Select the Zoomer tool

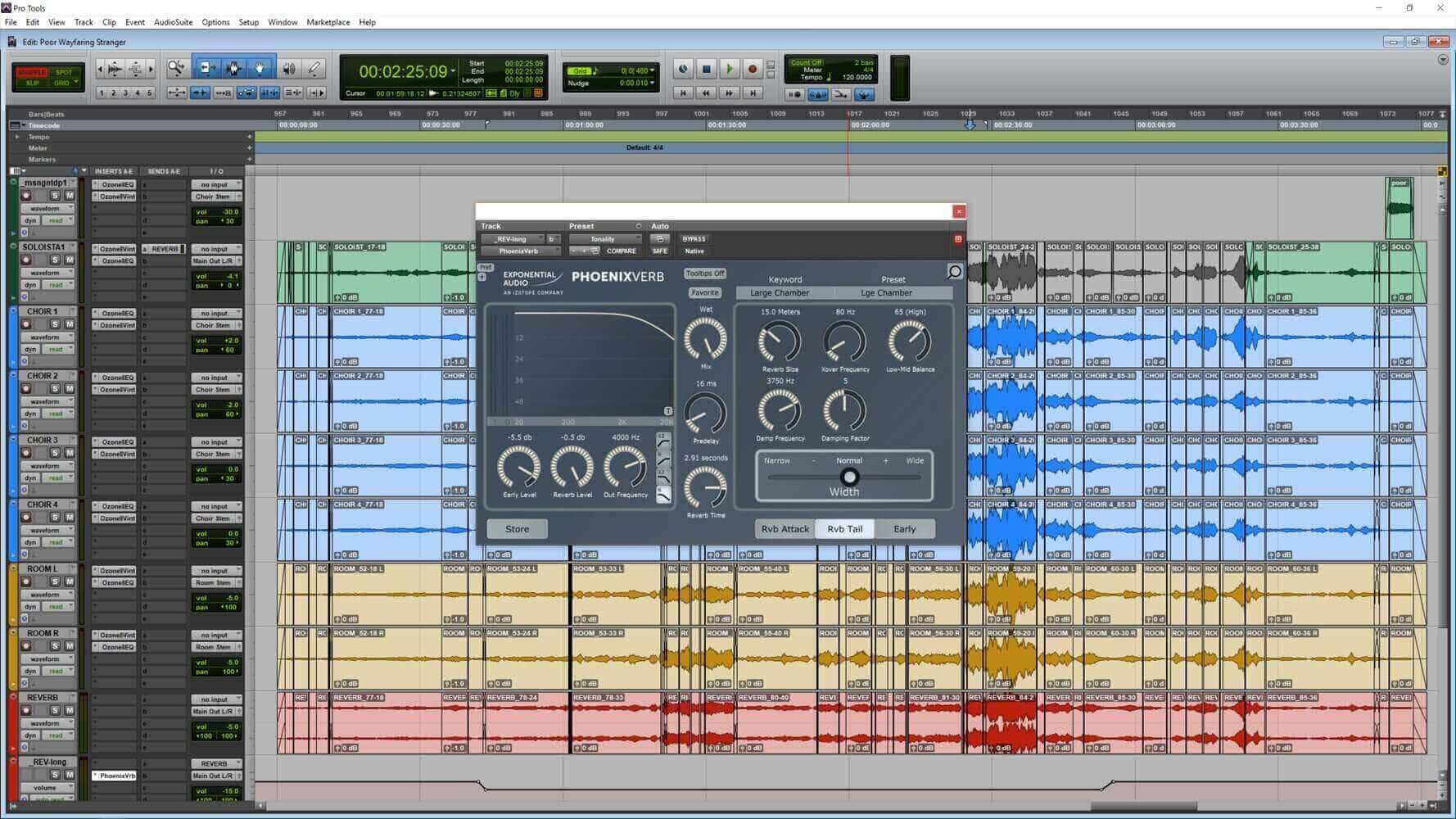pos(175,69)
